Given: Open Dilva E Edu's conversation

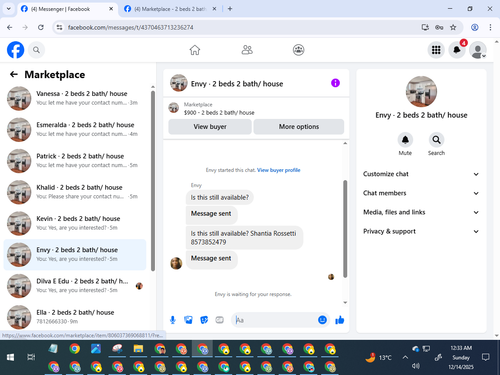Looking at the screenshot, I should [x=75, y=286].
